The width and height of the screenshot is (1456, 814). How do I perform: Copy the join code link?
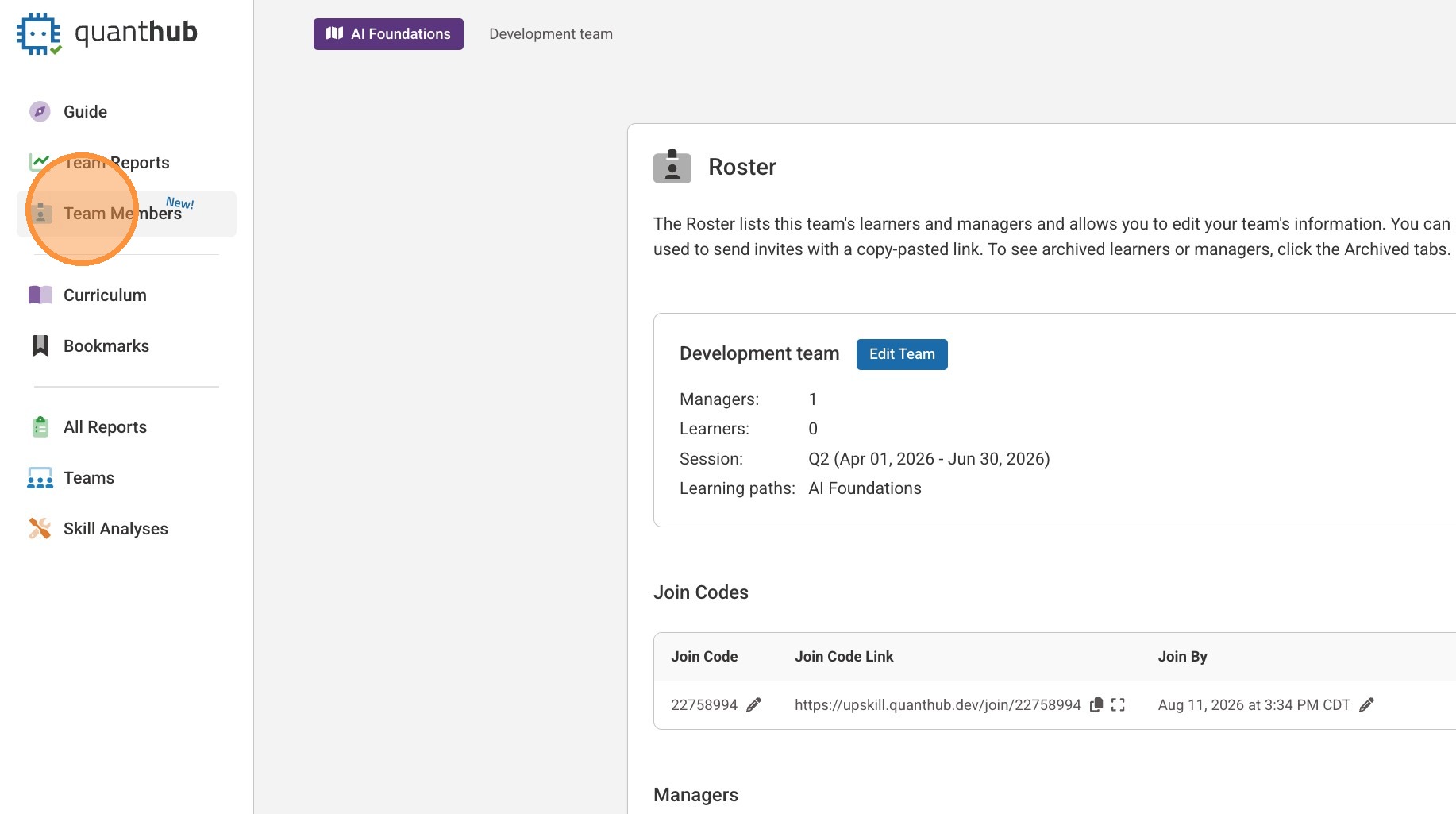[x=1096, y=705]
